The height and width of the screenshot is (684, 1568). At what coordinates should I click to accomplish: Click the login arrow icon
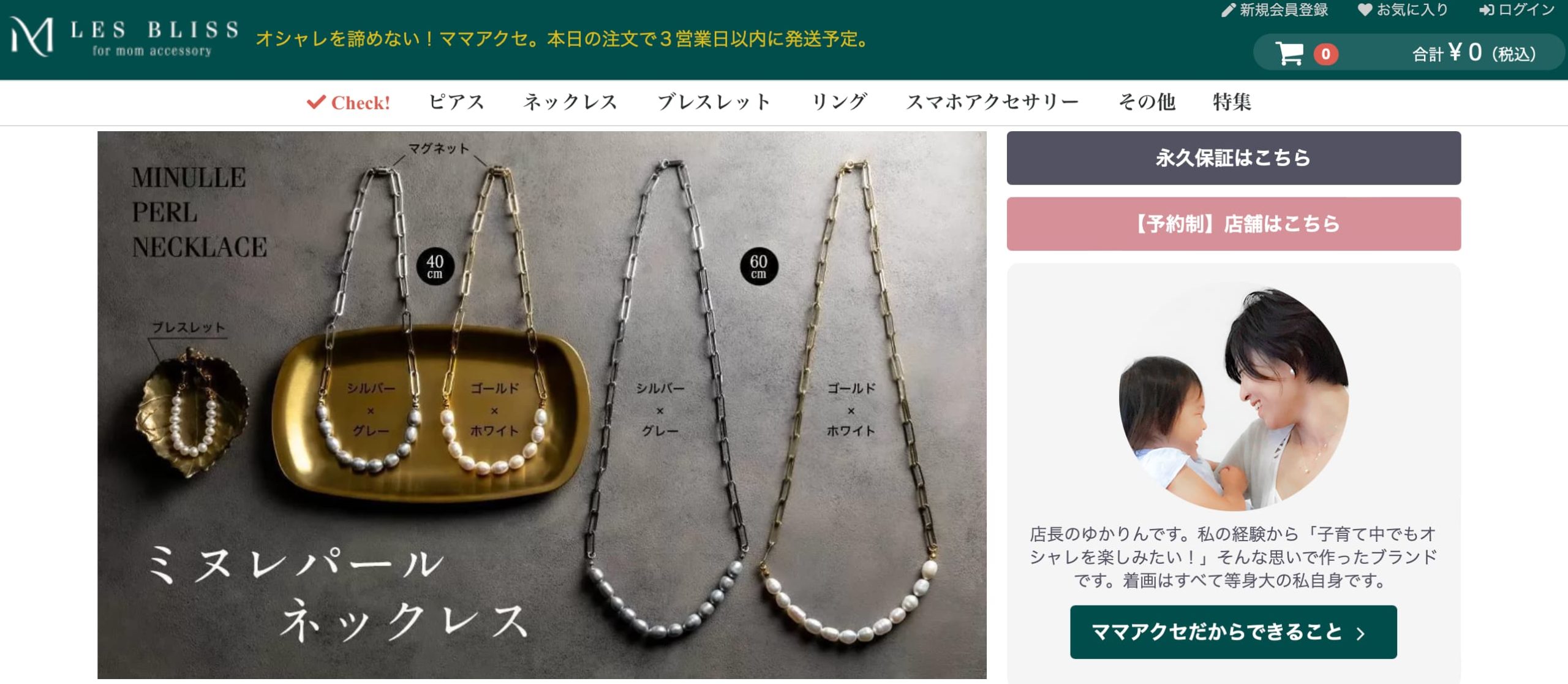click(1487, 10)
